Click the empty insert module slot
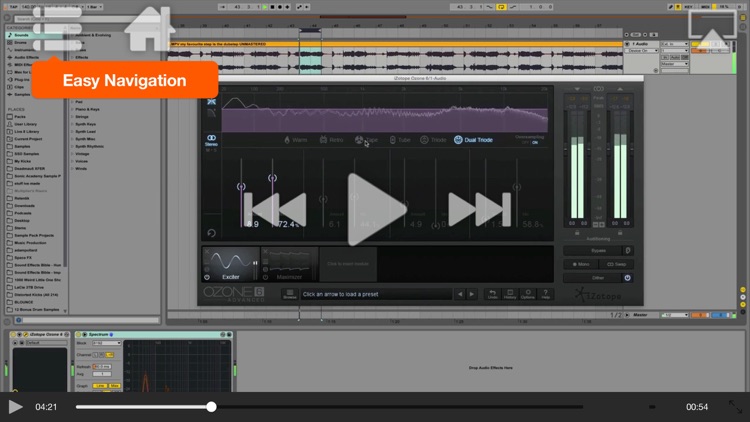This screenshot has width=750, height=422. tap(348, 264)
